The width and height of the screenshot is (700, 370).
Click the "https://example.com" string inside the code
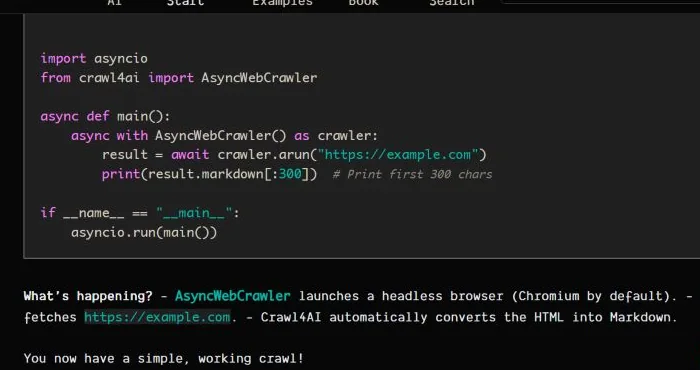[398, 155]
